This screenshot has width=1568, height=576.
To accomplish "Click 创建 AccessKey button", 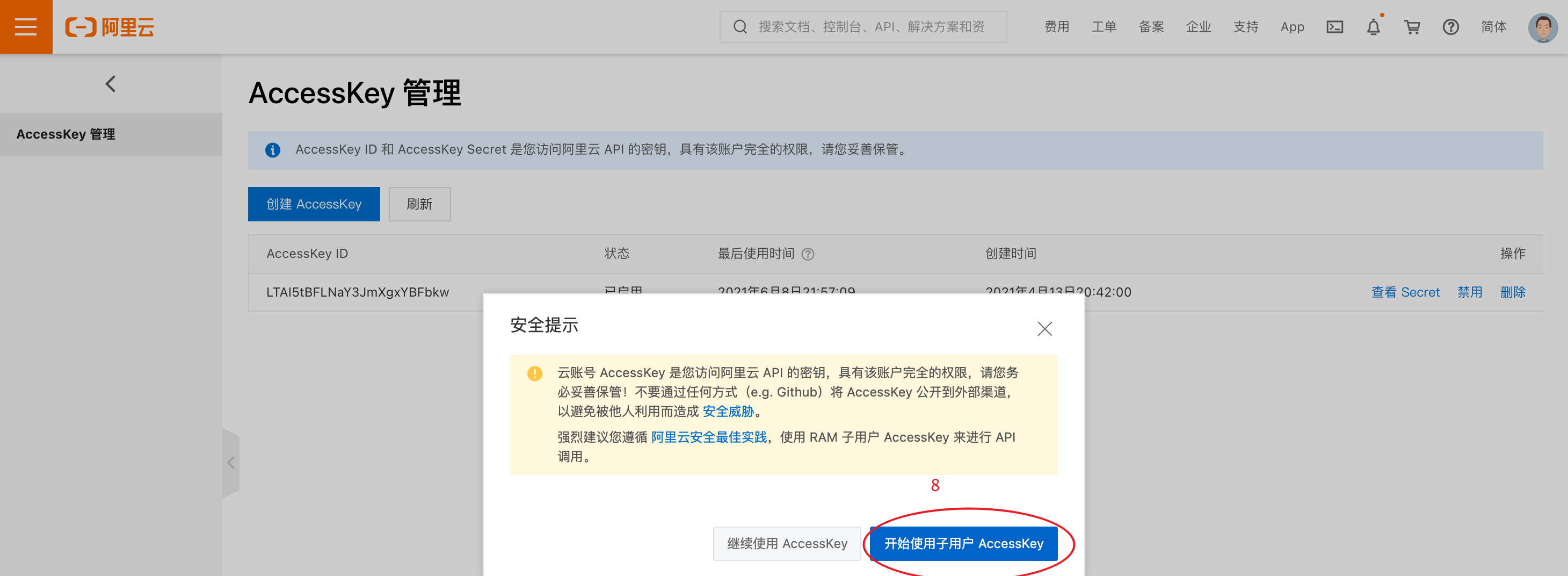I will [314, 204].
